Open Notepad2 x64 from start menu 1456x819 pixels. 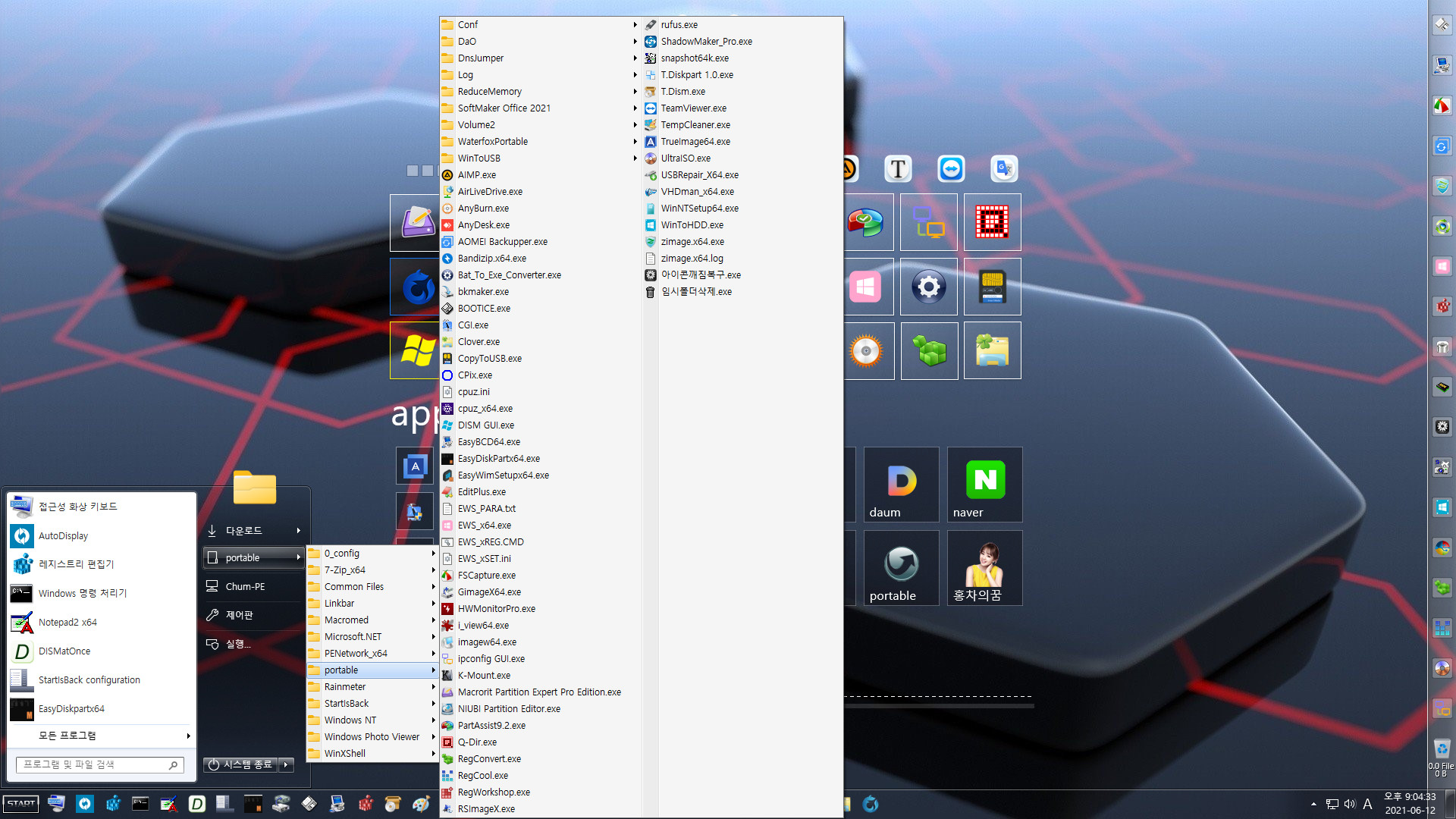(x=102, y=622)
